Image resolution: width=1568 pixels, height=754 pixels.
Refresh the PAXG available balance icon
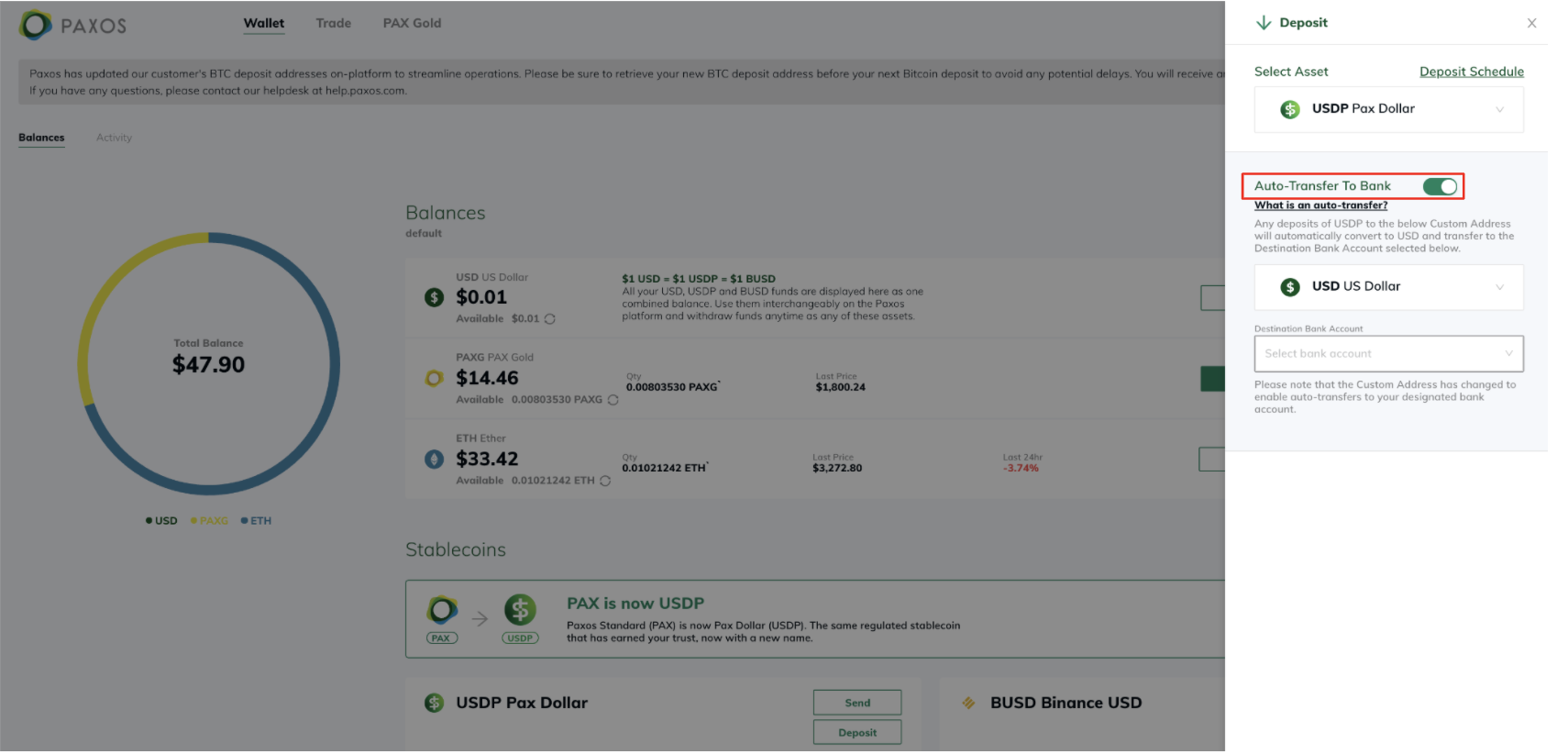click(613, 400)
